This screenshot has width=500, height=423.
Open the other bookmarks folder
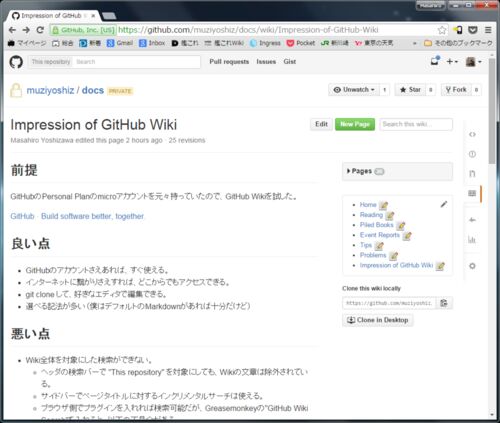[x=458, y=43]
